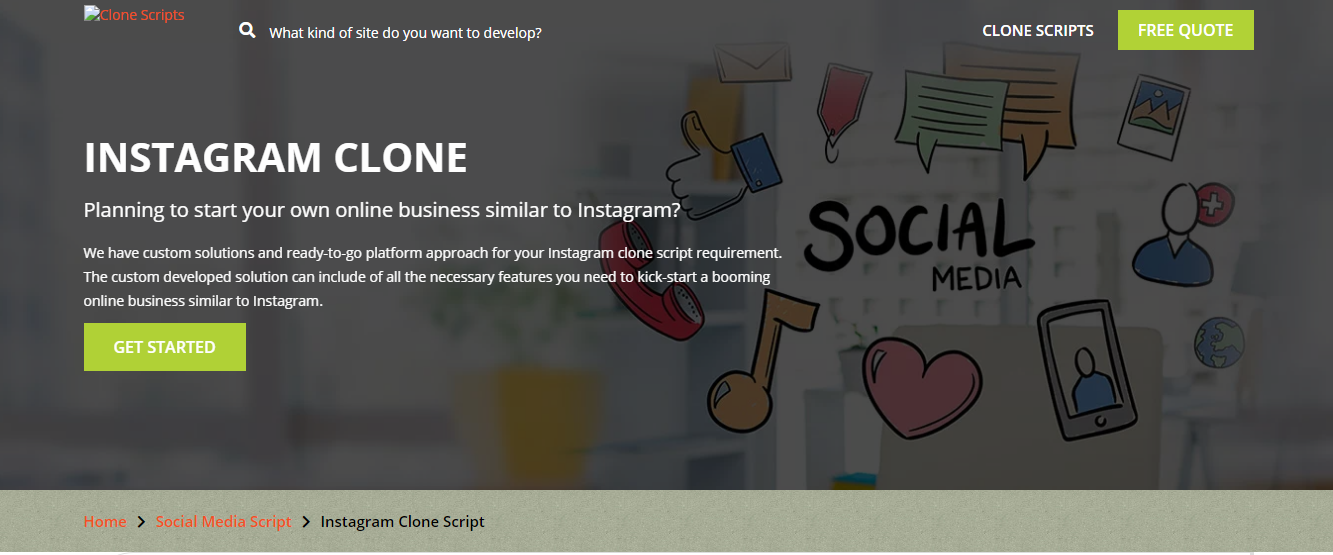Open Social Media Script breadcrumb link
Screen dimensions: 1333x555
[223, 522]
